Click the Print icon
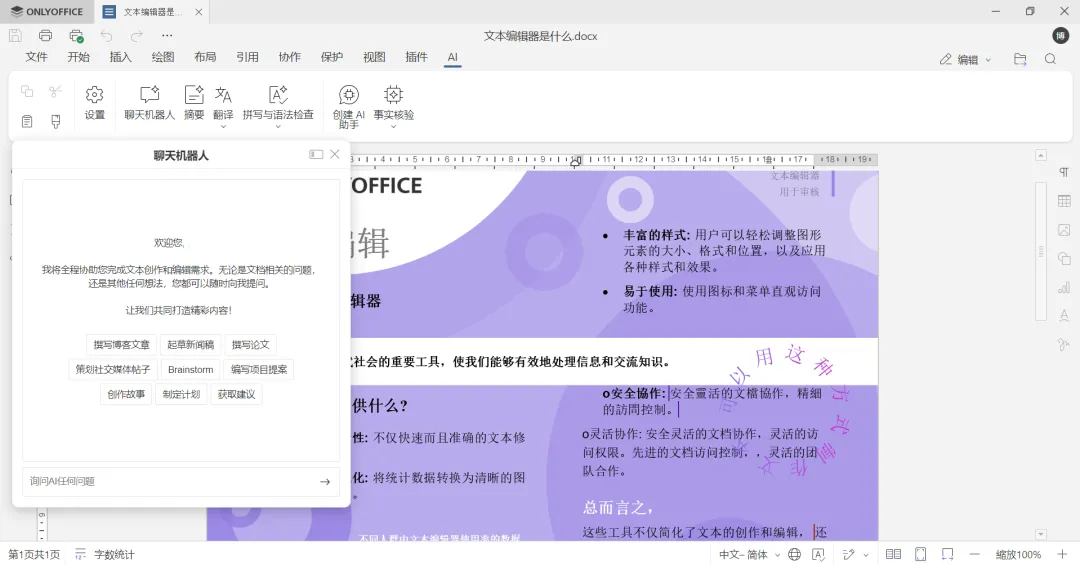This screenshot has height=565, width=1080. 45,36
